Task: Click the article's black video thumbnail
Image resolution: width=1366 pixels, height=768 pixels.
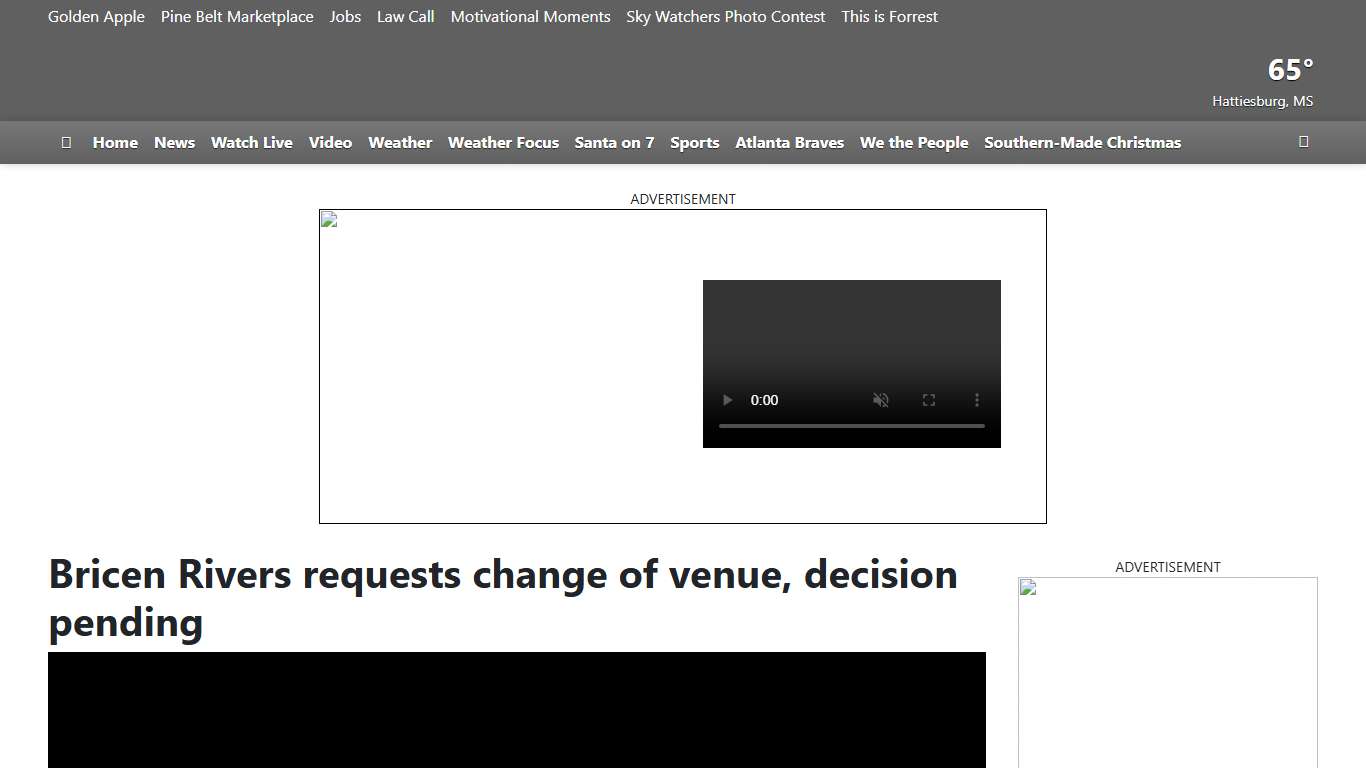Action: click(x=516, y=710)
